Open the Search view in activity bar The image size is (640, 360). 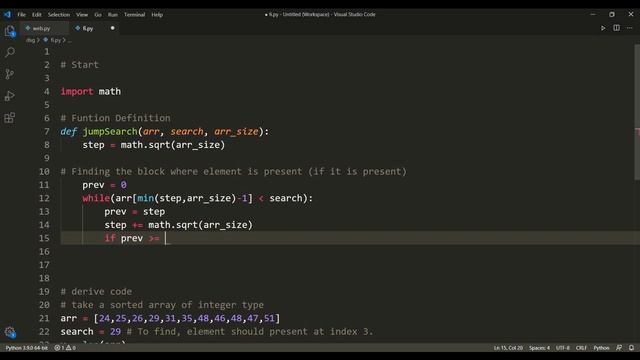click(x=10, y=52)
